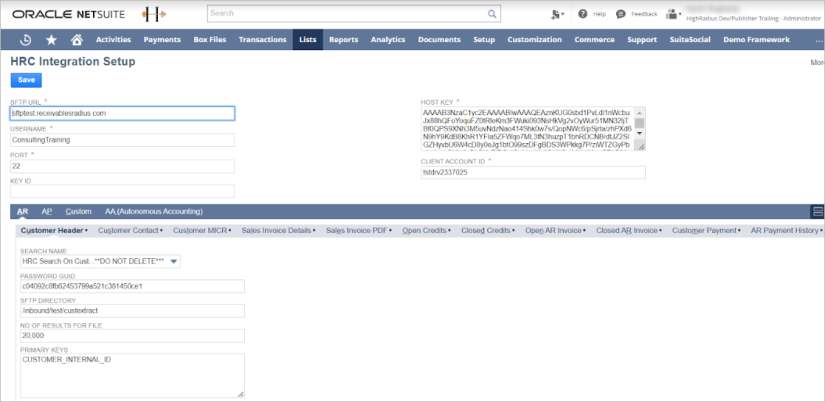
Task: Click the Host Key text area
Action: 528,129
